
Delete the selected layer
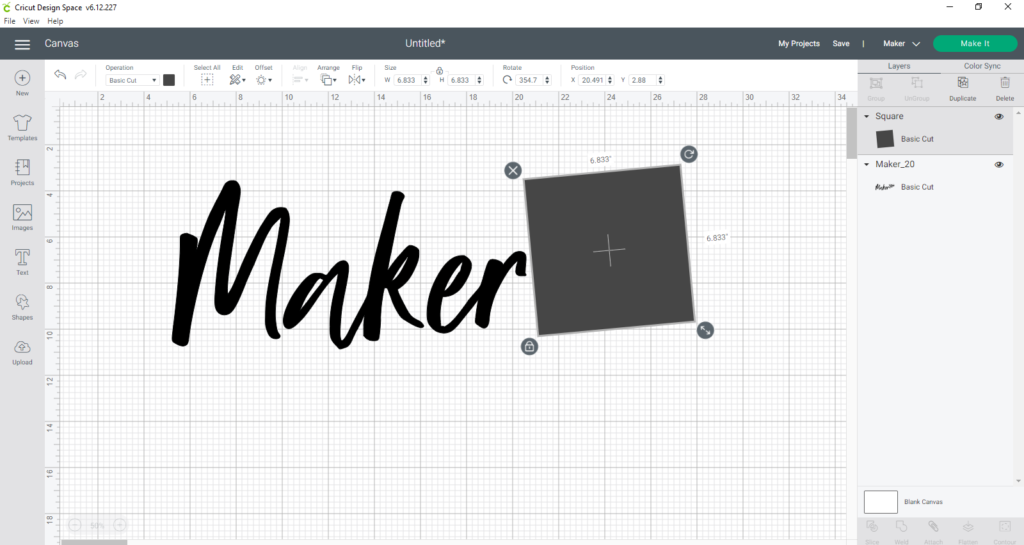[1004, 88]
